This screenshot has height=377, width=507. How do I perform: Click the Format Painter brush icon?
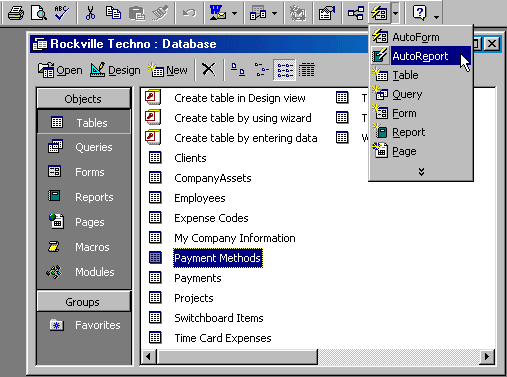(160, 14)
